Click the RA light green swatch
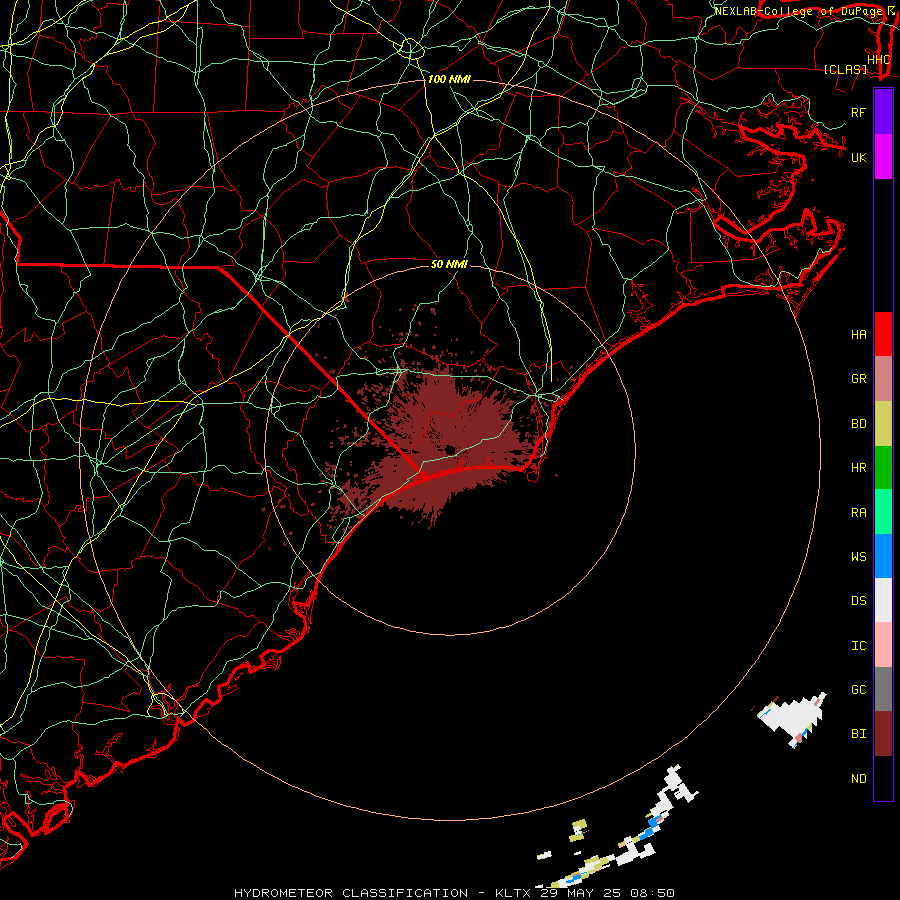Viewport: 900px width, 900px height. point(883,512)
